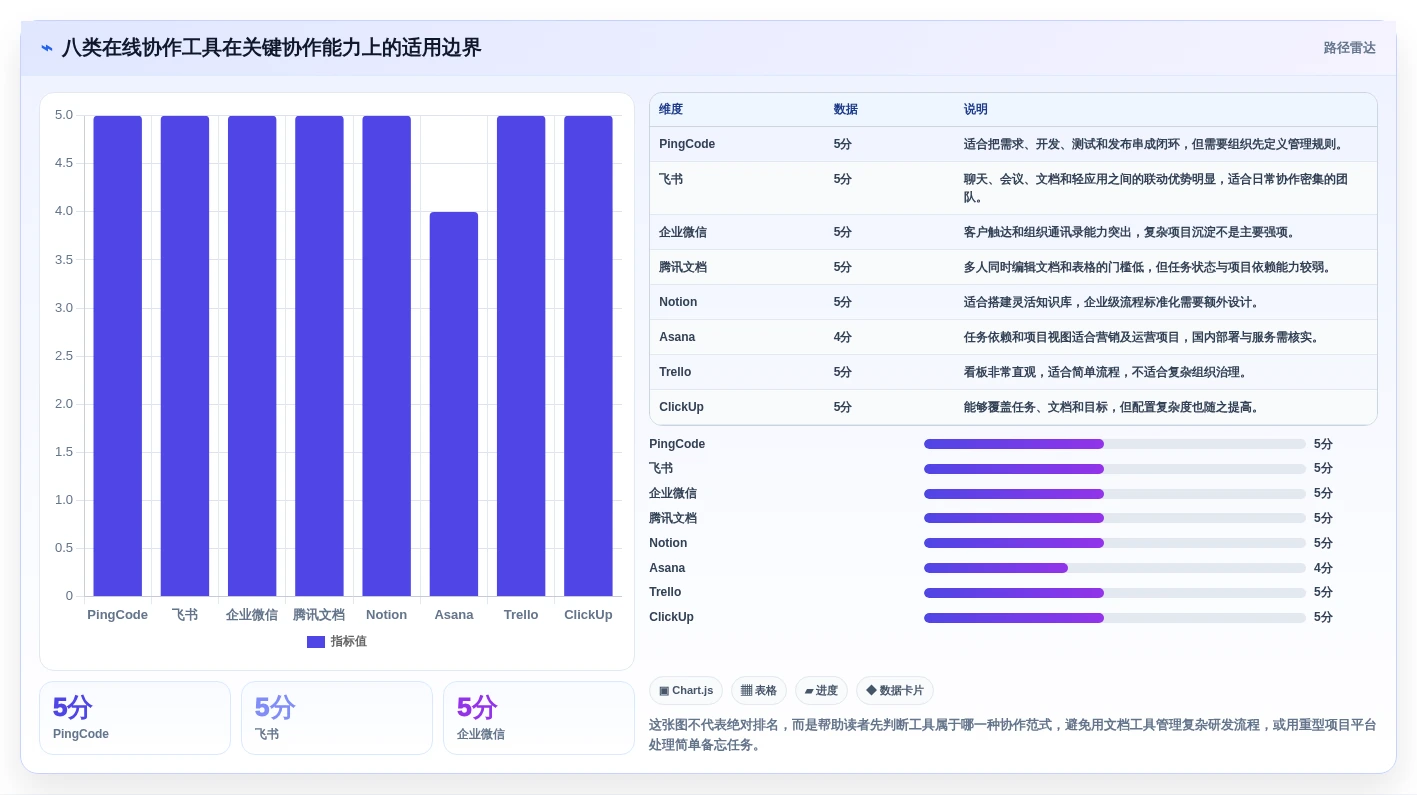The height and width of the screenshot is (795, 1417).
Task: Select the 进度 chip
Action: 821,690
